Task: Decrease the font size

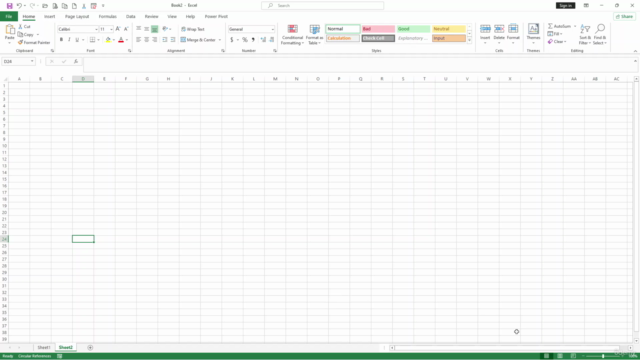Action: (x=126, y=29)
